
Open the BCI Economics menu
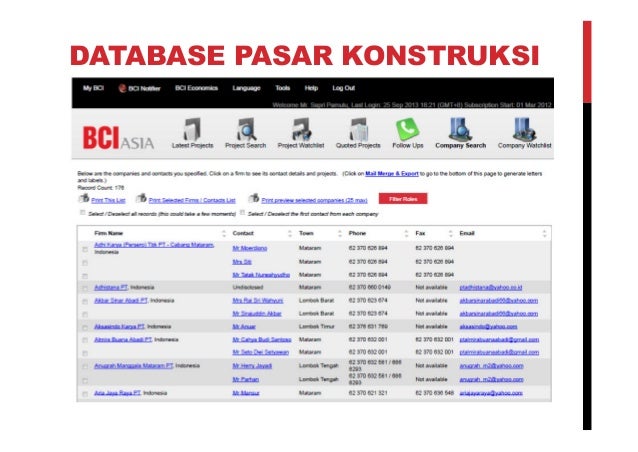coord(197,88)
